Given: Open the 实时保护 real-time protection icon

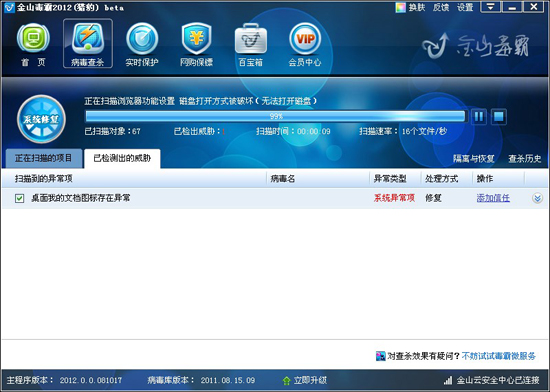Looking at the screenshot, I should pos(142,44).
